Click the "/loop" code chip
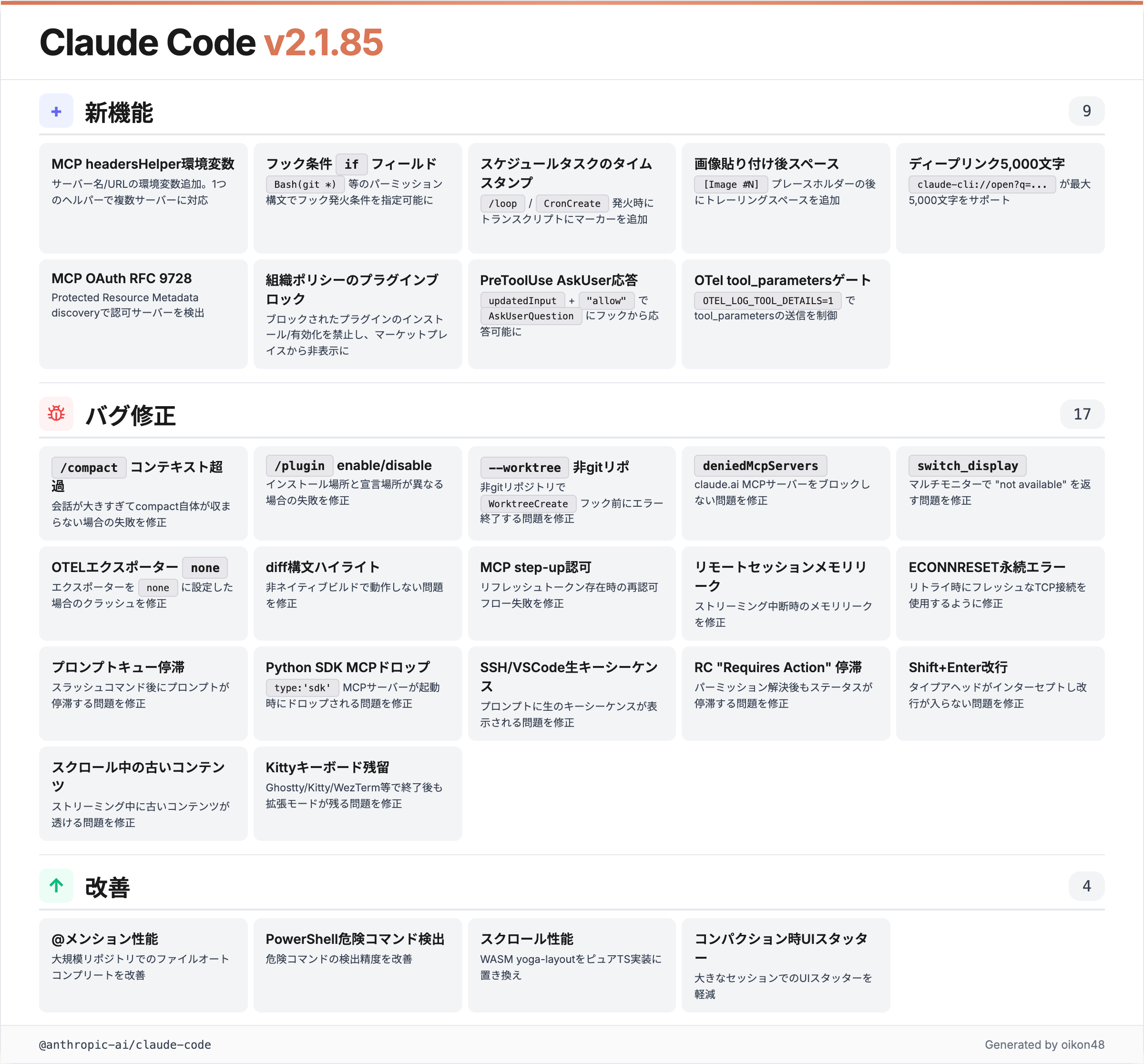Viewport: 1144px width, 1064px height. (502, 203)
